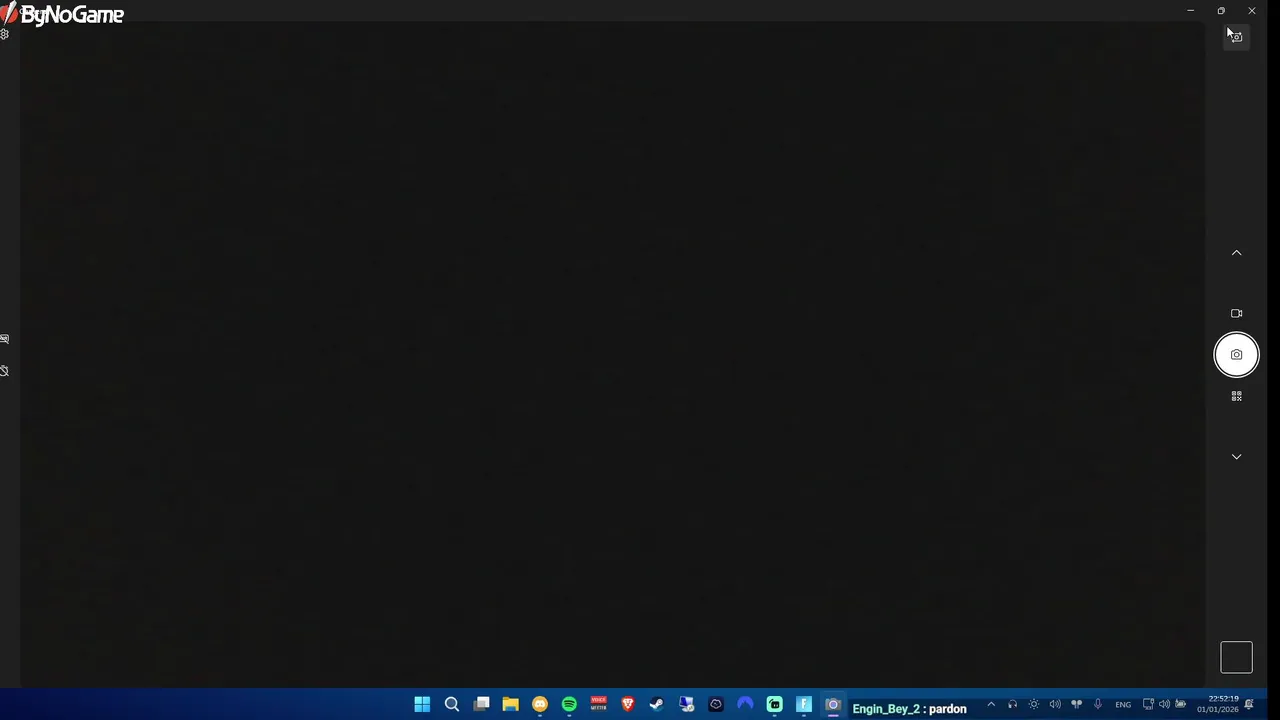Show hidden system tray icons
The height and width of the screenshot is (720, 1280).
[991, 705]
